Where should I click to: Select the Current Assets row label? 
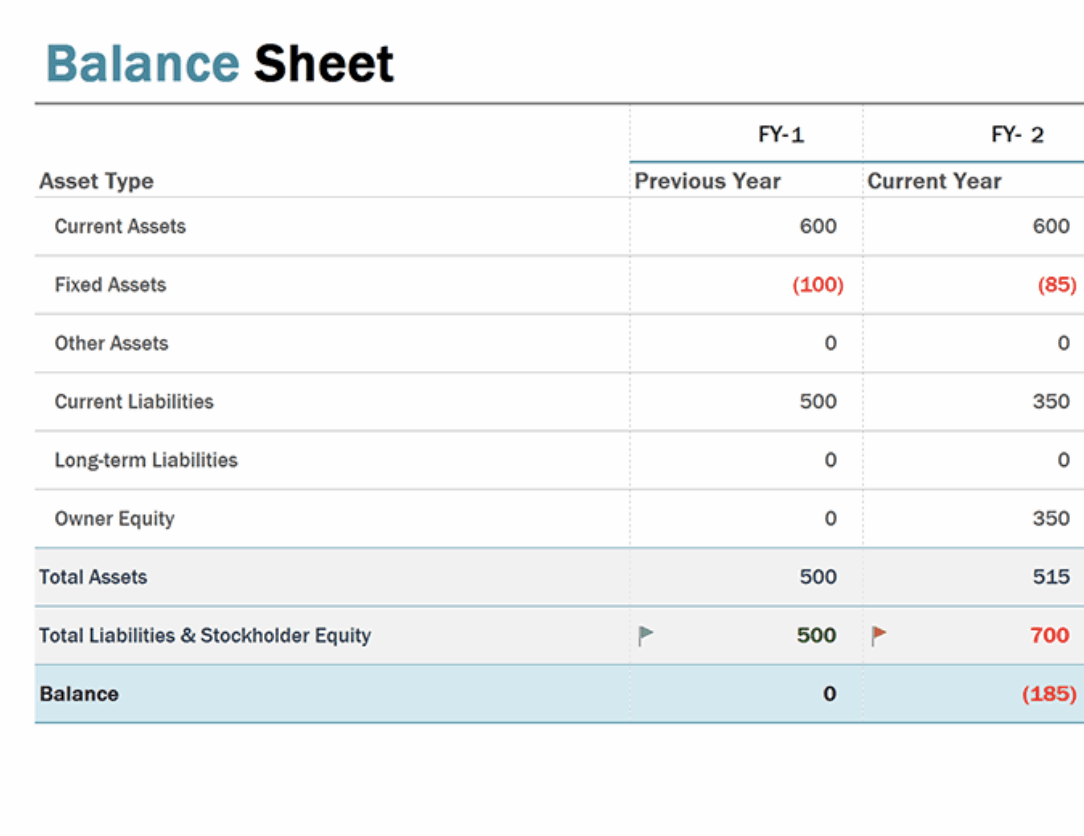point(120,227)
